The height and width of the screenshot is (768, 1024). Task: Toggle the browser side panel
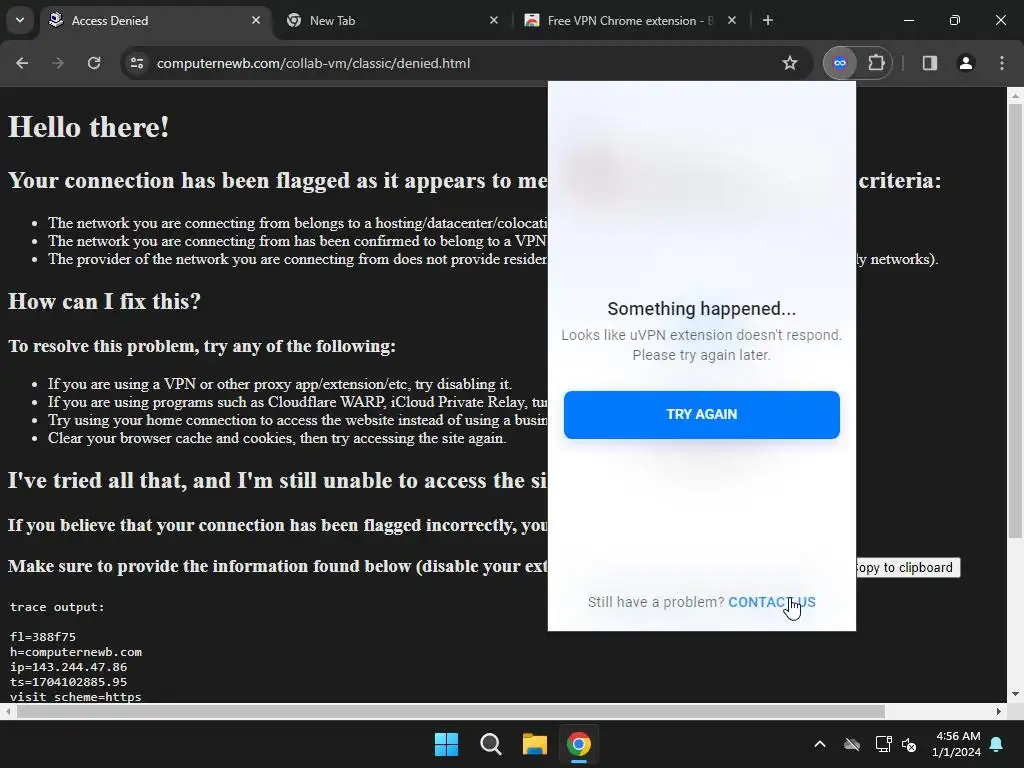(930, 63)
